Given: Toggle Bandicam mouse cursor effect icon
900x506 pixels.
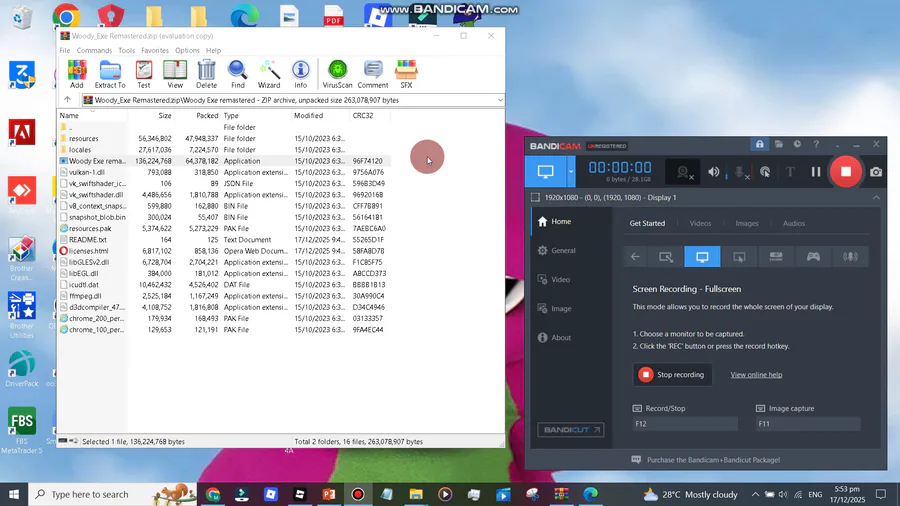Looking at the screenshot, I should pos(765,172).
